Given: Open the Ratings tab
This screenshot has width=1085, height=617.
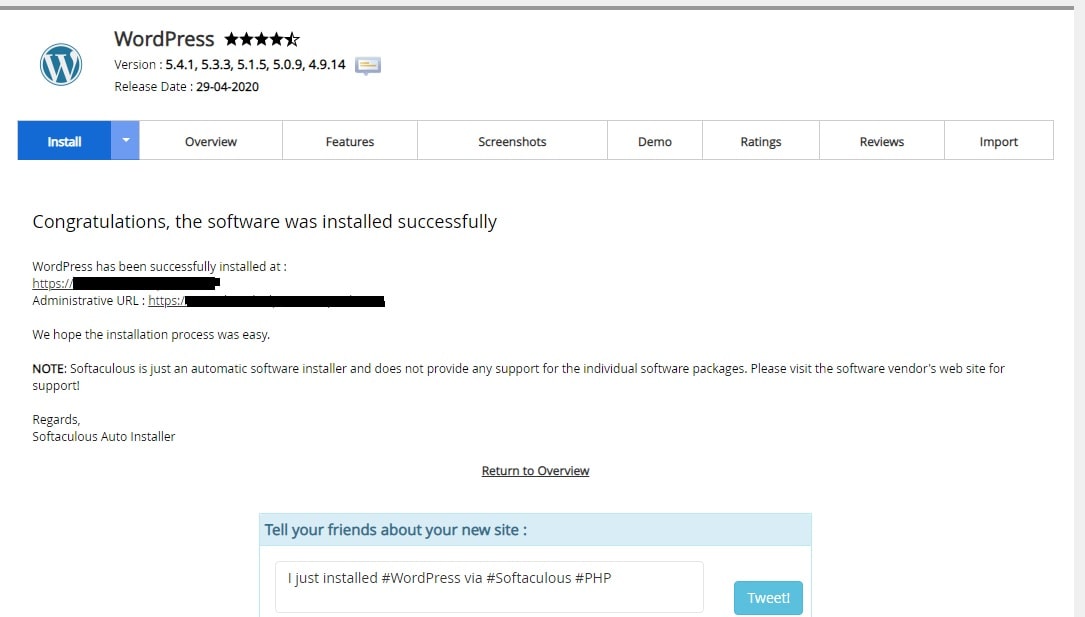Looking at the screenshot, I should point(761,140).
